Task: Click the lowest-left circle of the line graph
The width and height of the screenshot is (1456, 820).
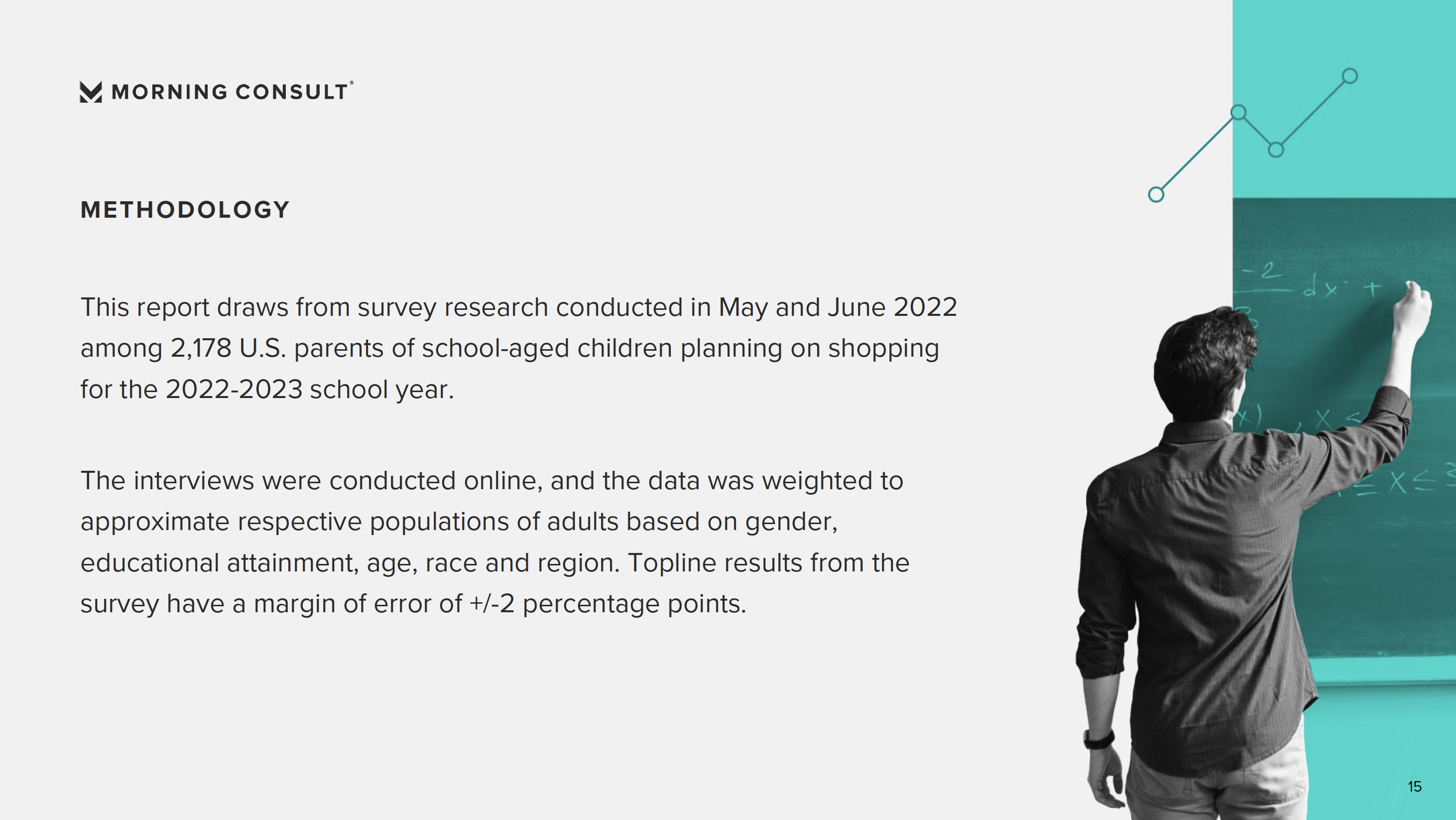Action: click(x=1156, y=195)
